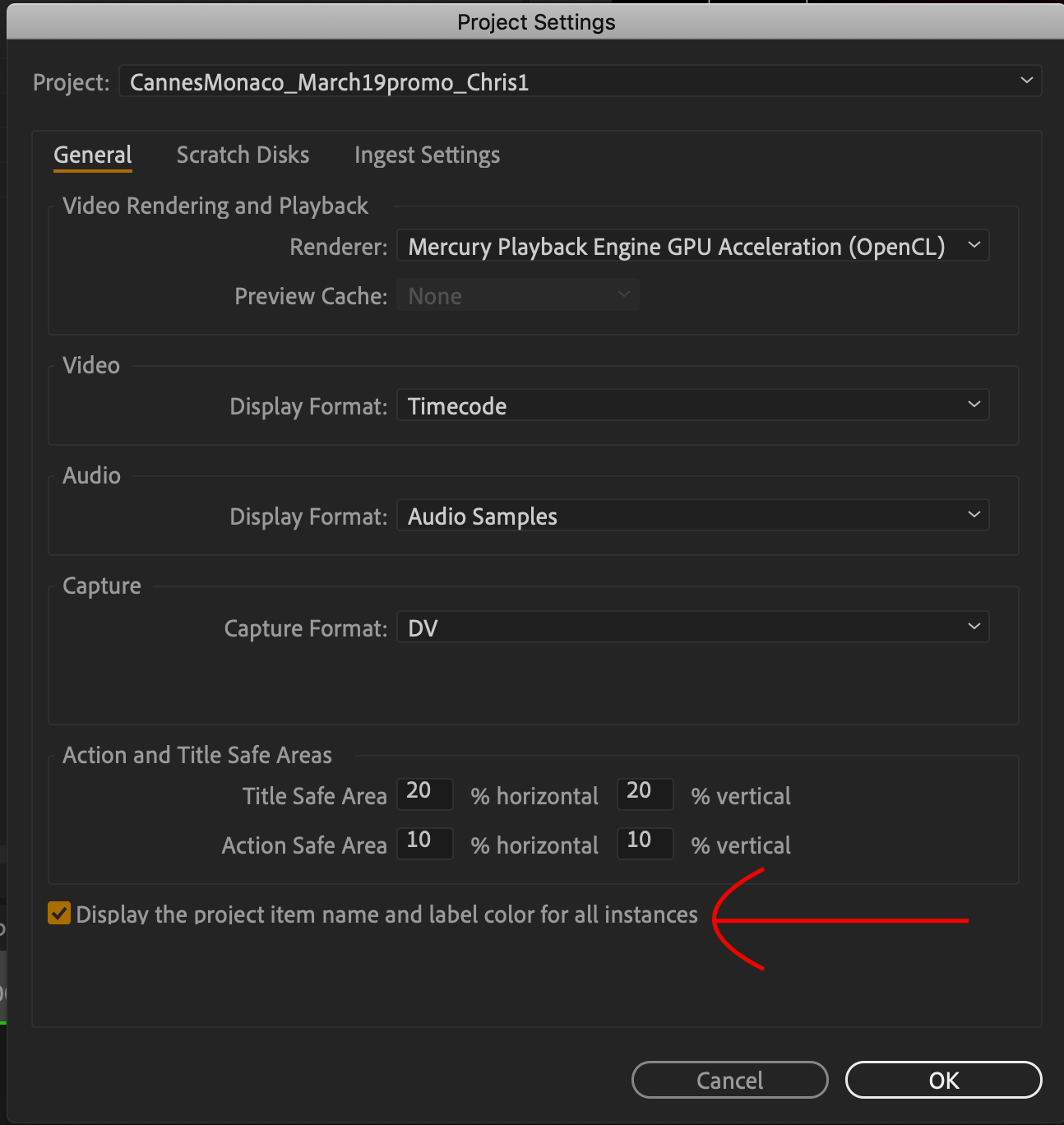Image resolution: width=1064 pixels, height=1125 pixels.
Task: Switch to the Scratch Disks tab
Action: (x=243, y=155)
